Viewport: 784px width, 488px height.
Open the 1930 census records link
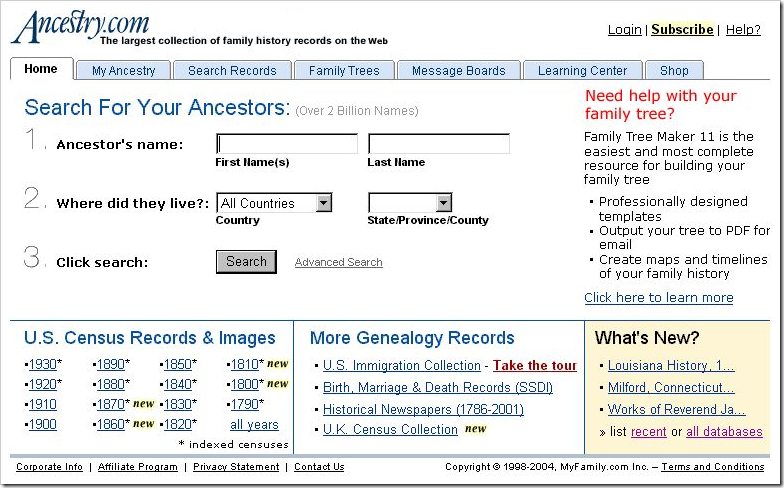click(43, 364)
